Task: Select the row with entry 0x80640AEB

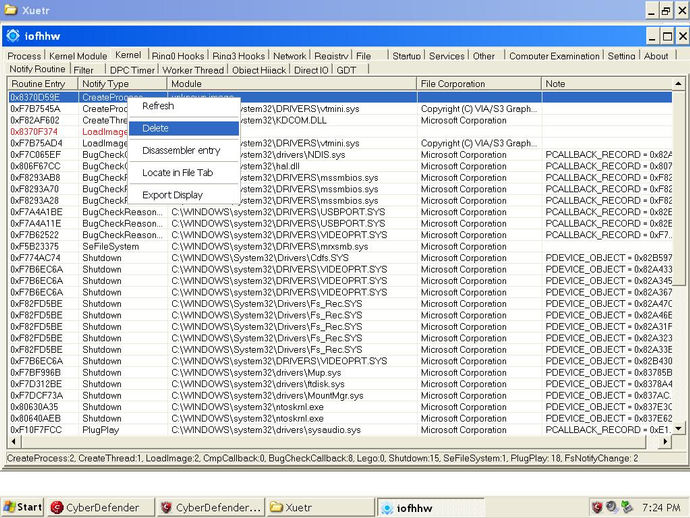Action: coord(340,418)
